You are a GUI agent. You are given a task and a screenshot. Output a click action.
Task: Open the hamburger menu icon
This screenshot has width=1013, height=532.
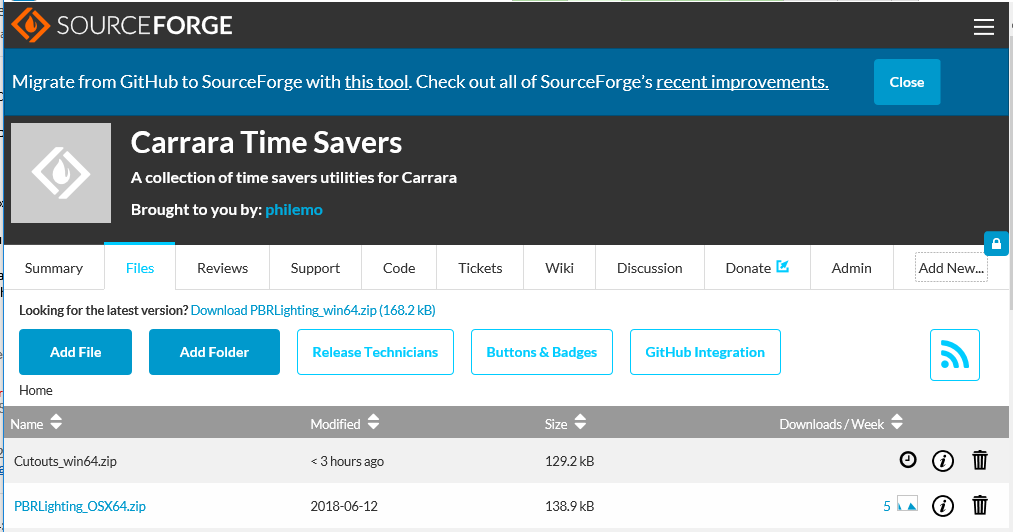pos(984,27)
